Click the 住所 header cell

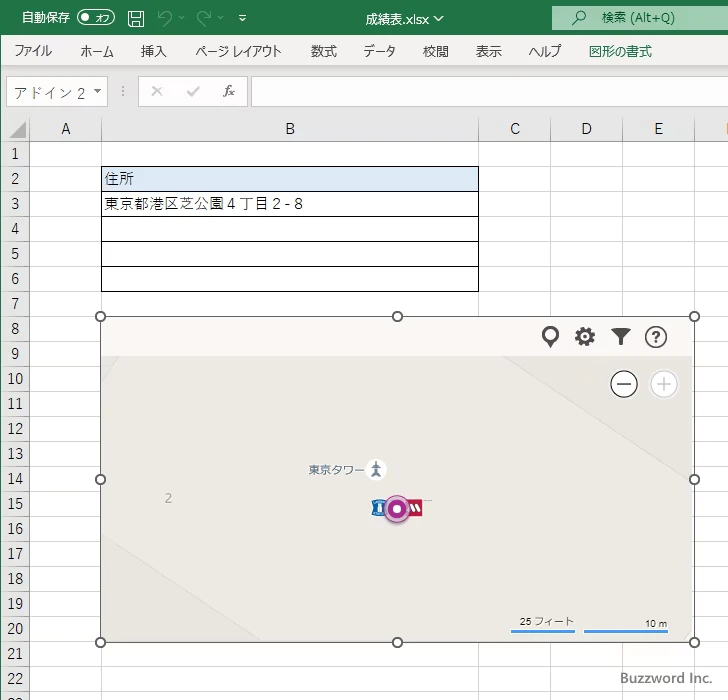(x=290, y=179)
